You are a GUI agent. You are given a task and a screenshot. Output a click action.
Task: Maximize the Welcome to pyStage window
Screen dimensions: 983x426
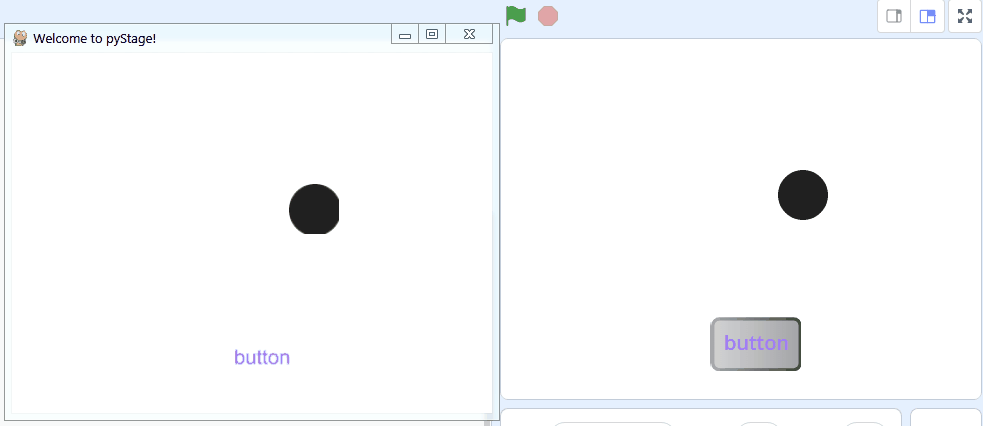coord(432,34)
